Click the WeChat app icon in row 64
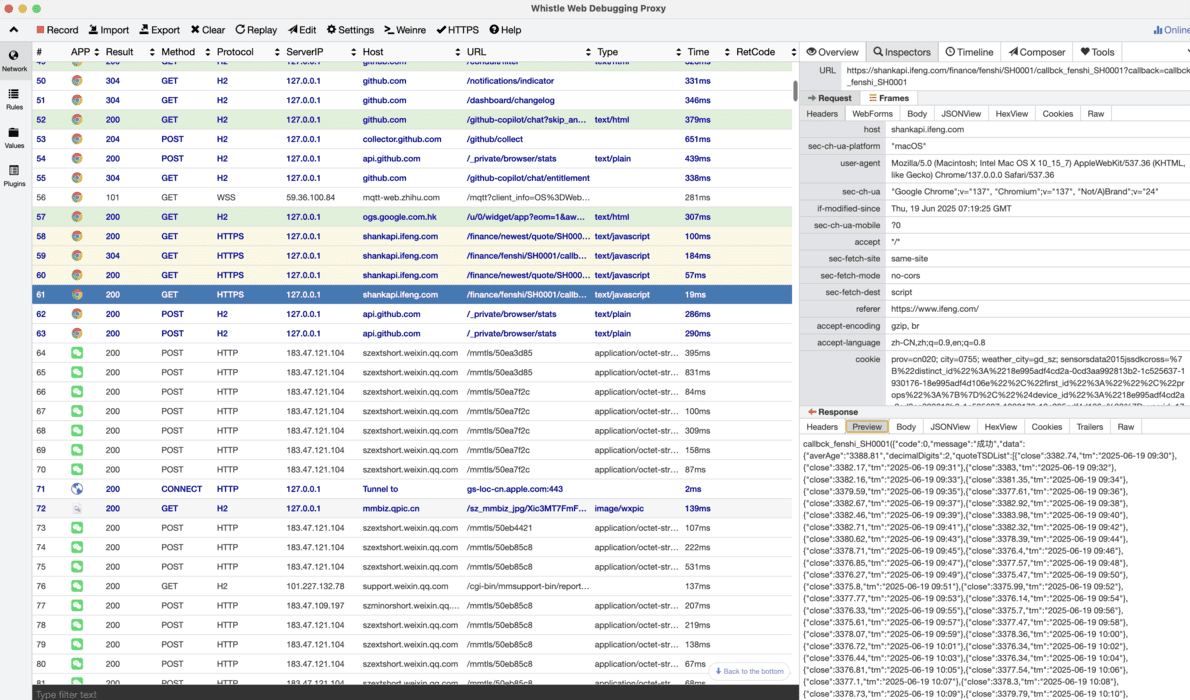 [77, 353]
